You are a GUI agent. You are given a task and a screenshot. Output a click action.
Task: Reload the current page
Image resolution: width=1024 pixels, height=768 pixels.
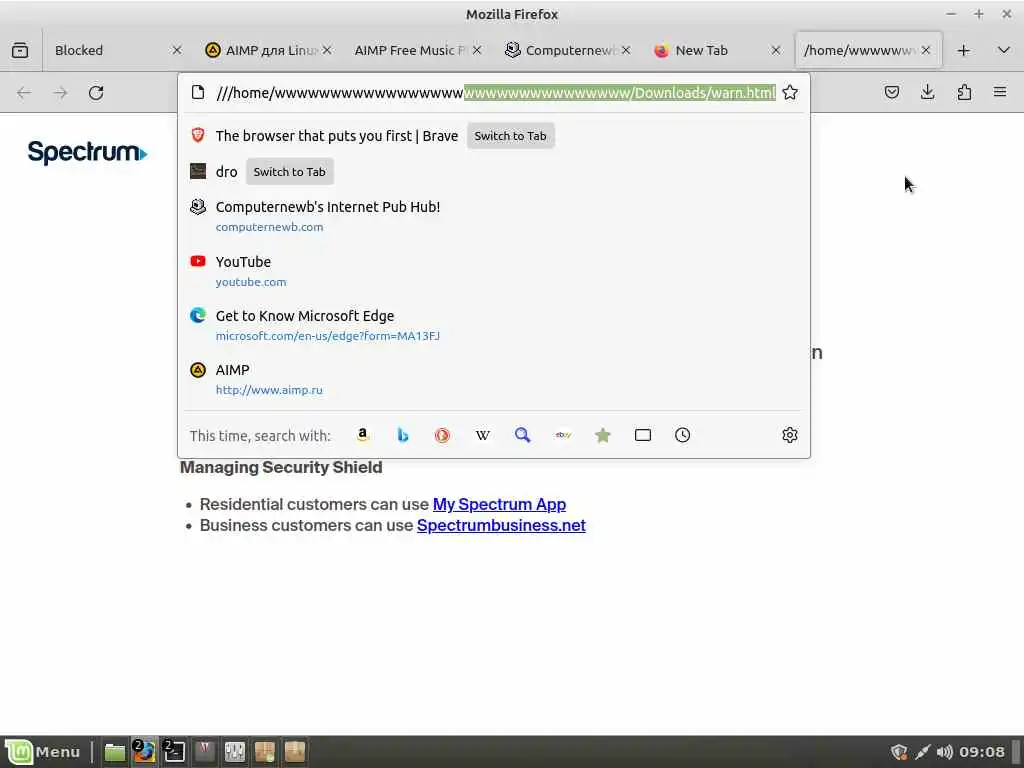pyautogui.click(x=96, y=93)
